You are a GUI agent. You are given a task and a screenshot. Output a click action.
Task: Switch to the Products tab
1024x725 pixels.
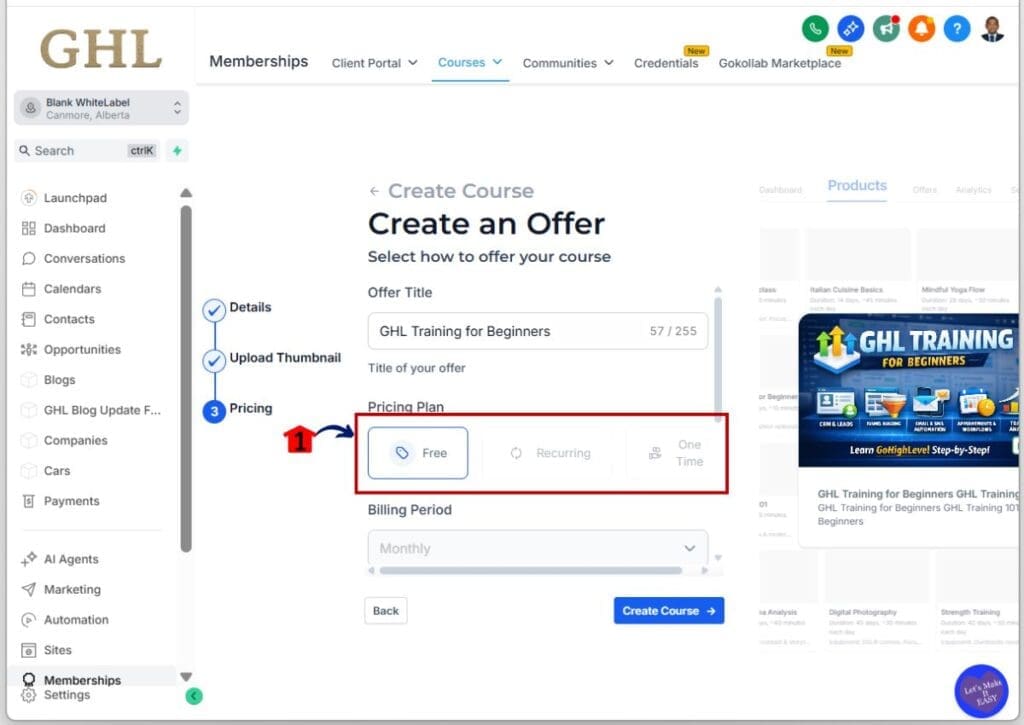pyautogui.click(x=857, y=185)
